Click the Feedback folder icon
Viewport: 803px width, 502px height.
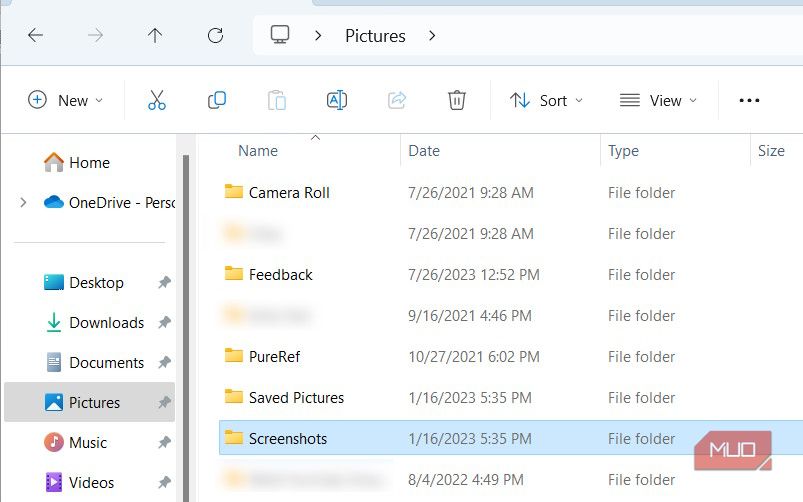[x=234, y=274]
